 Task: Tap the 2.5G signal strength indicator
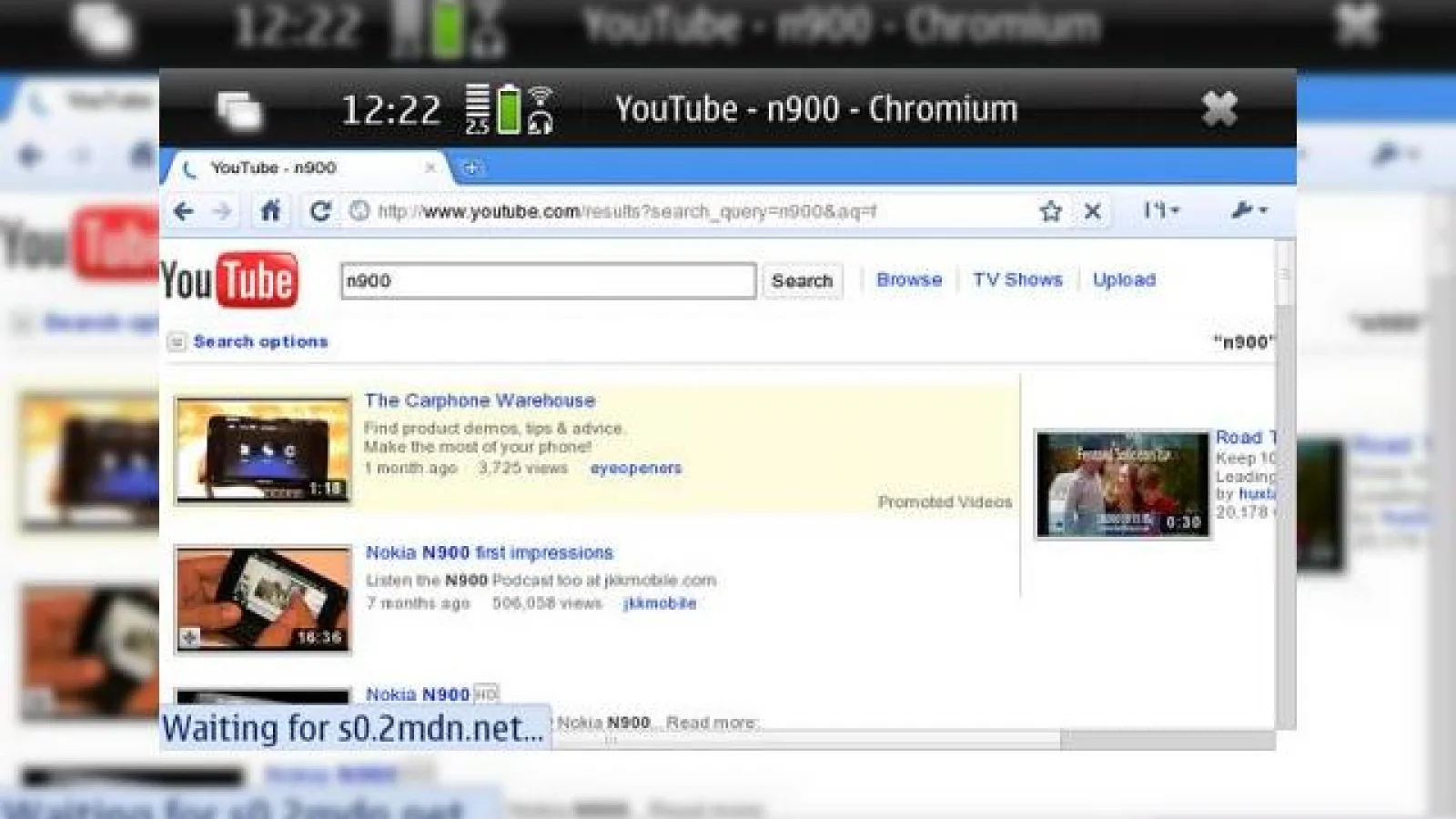coord(478,109)
